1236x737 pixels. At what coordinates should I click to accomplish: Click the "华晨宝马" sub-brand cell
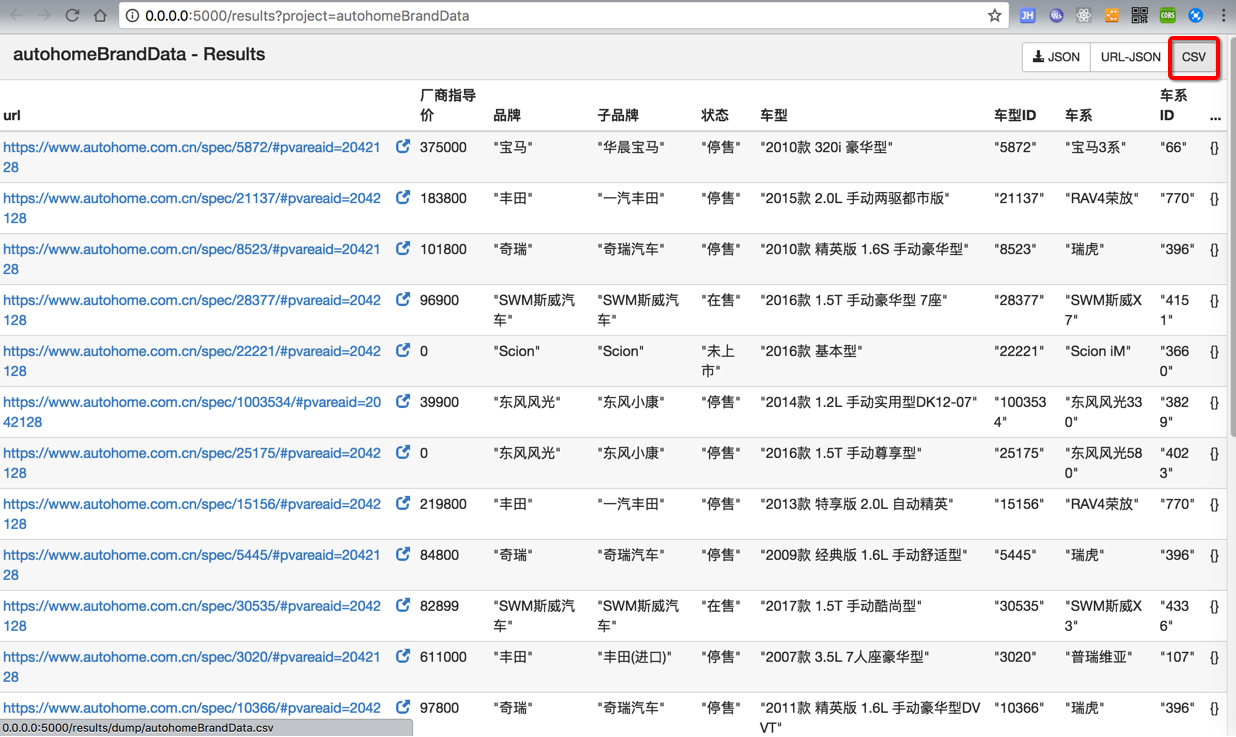630,147
